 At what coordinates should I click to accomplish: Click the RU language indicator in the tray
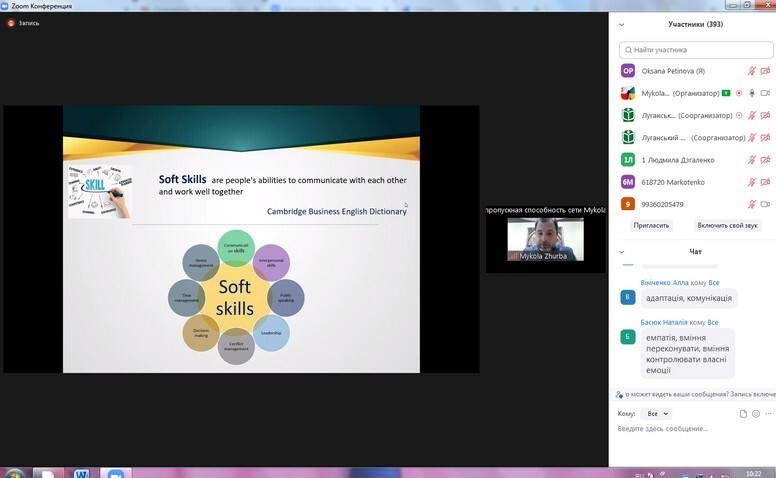[x=639, y=475]
